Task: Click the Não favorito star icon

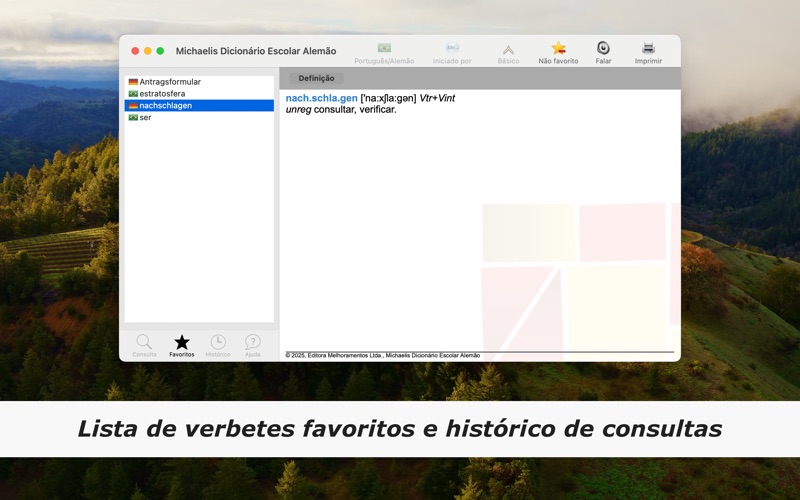Action: pos(558,48)
